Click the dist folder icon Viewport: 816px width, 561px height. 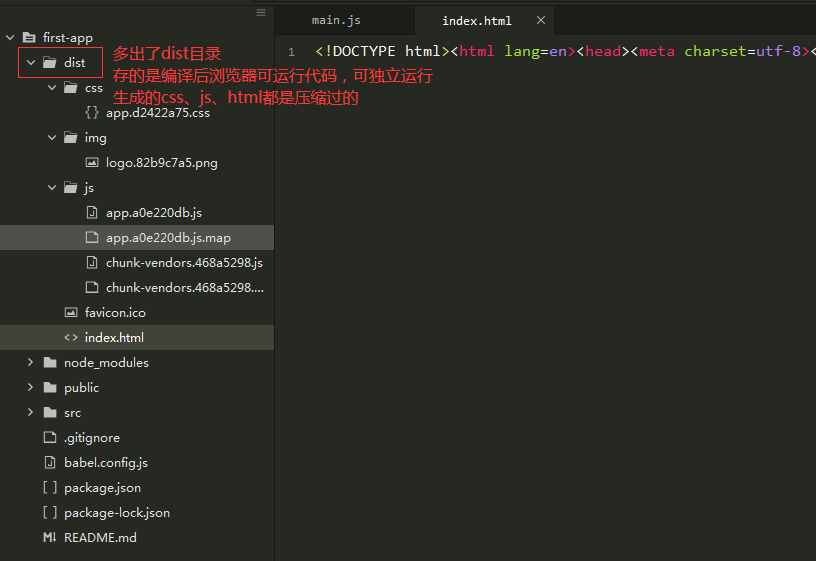[50, 62]
